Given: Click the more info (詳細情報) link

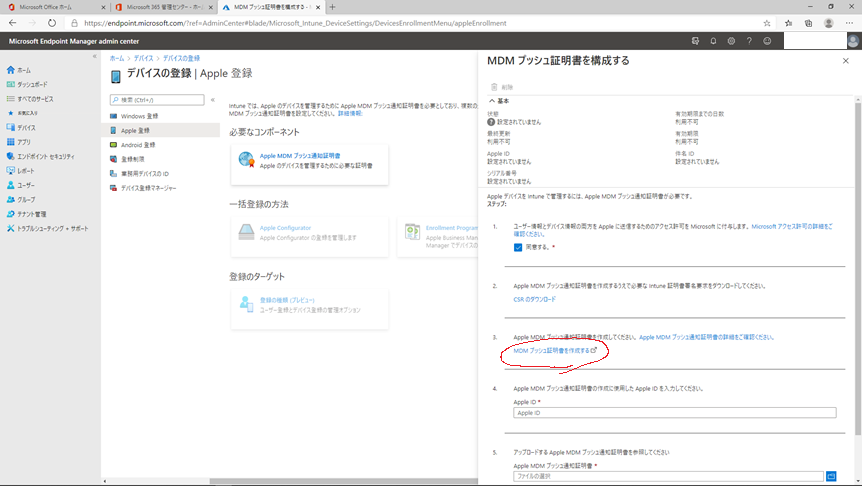Looking at the screenshot, I should (x=350, y=113).
